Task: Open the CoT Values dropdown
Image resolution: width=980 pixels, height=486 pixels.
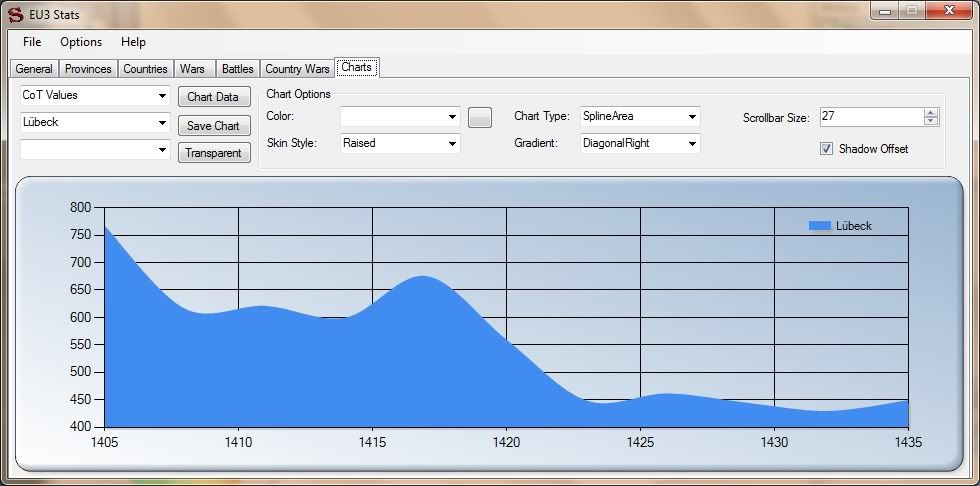Action: (x=163, y=96)
